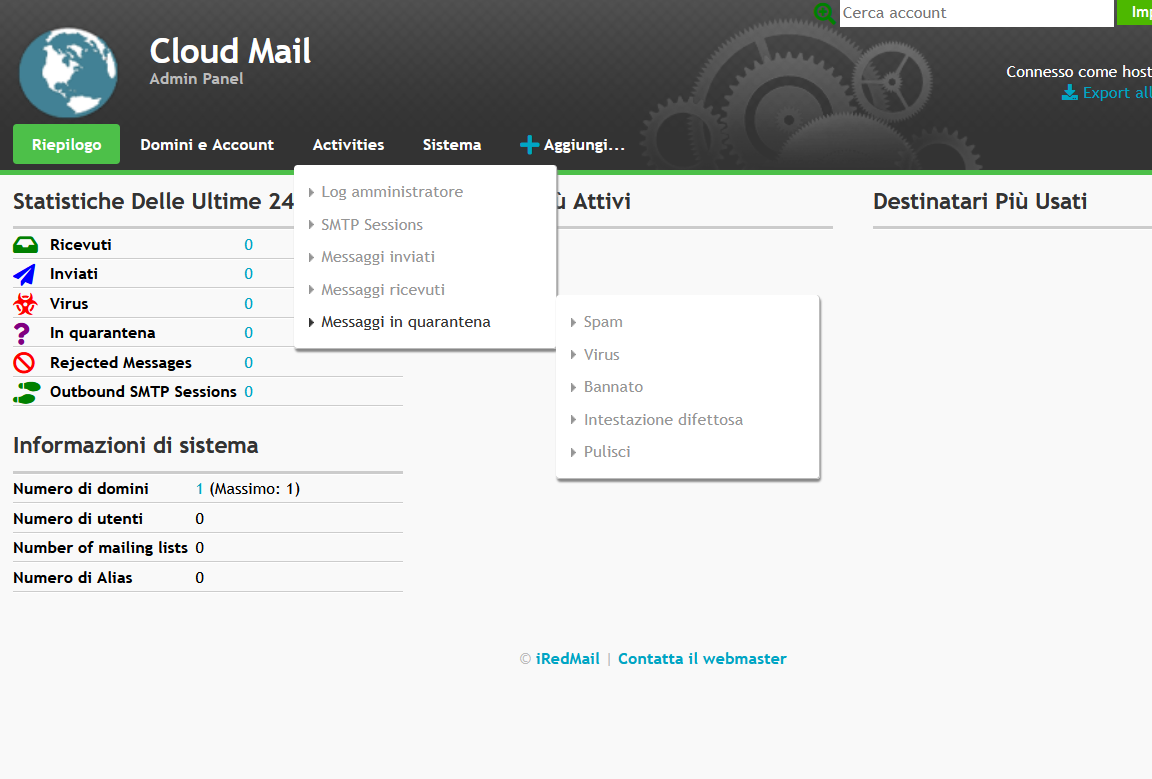Image resolution: width=1152 pixels, height=779 pixels.
Task: Select Log amministratore from the menu
Action: [391, 192]
